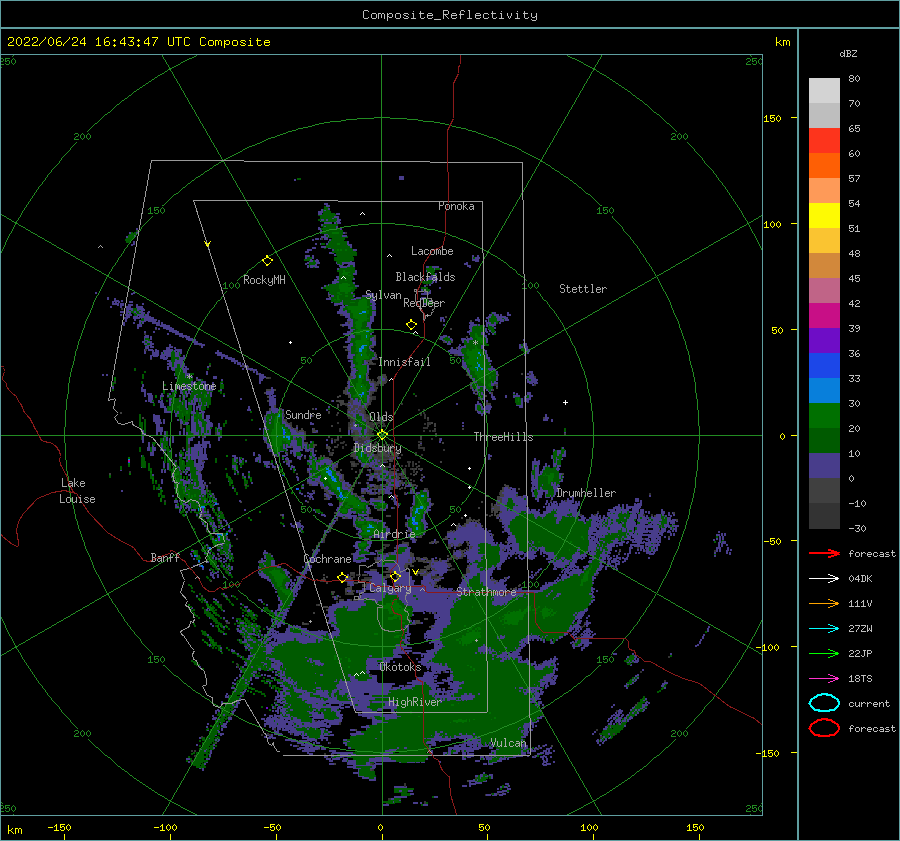Click the bright green band between 30 and 20
This screenshot has width=900, height=841.
coord(824,416)
